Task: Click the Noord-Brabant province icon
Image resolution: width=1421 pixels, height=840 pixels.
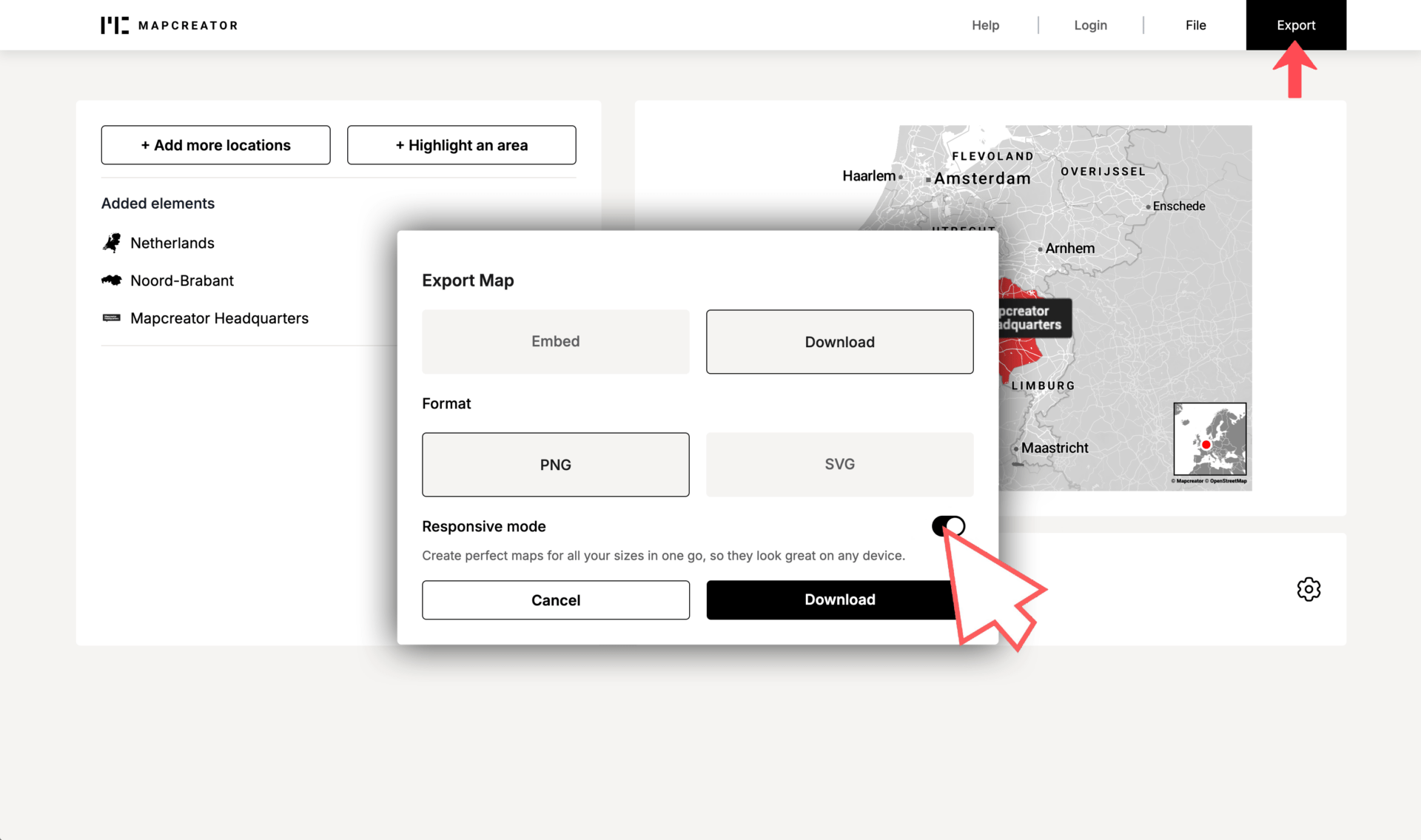Action: (112, 280)
